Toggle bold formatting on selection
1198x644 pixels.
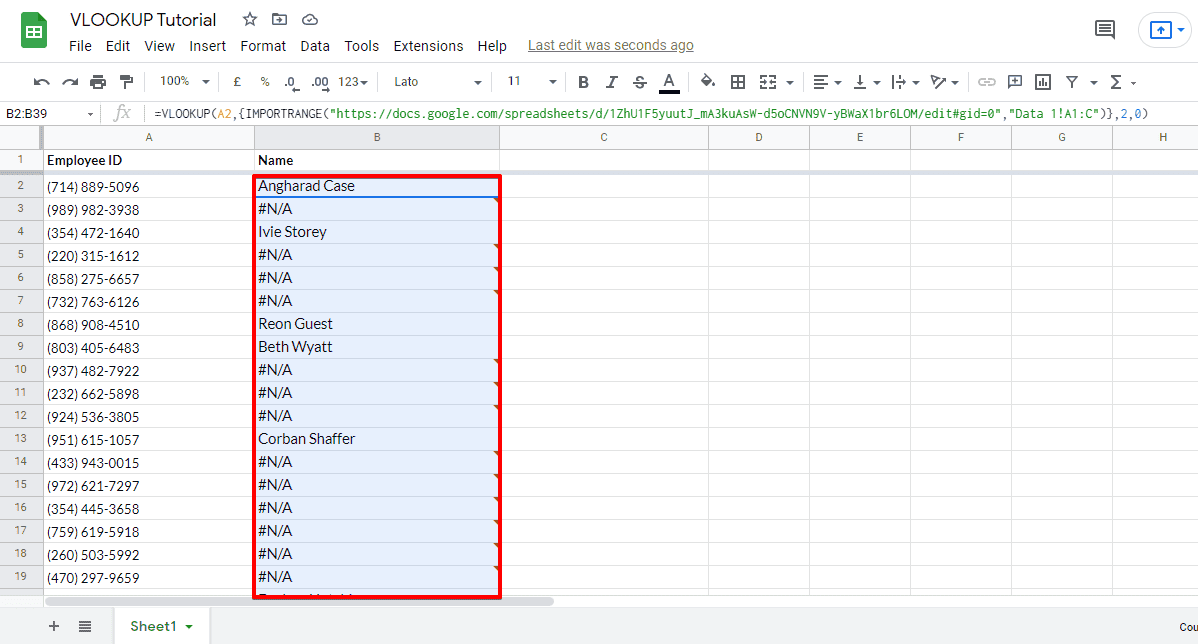click(583, 81)
